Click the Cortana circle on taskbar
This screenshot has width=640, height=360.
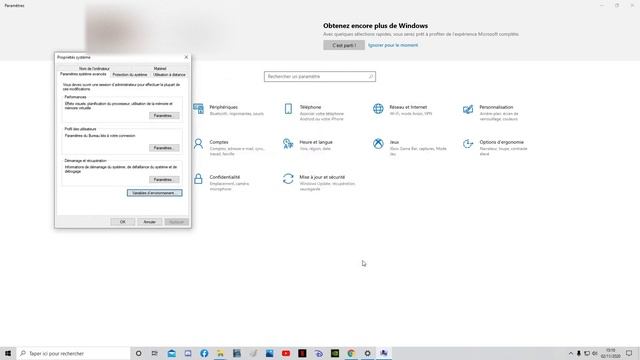[138, 353]
